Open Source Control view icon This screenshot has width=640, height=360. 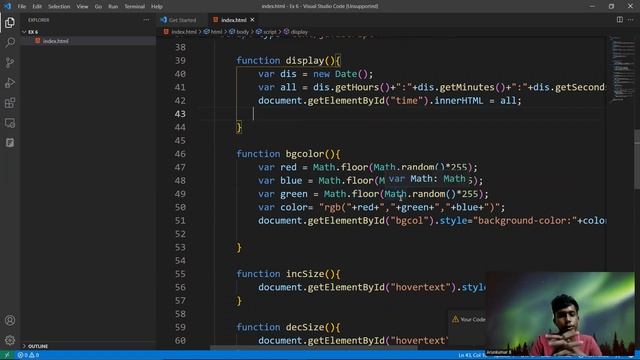click(10, 62)
